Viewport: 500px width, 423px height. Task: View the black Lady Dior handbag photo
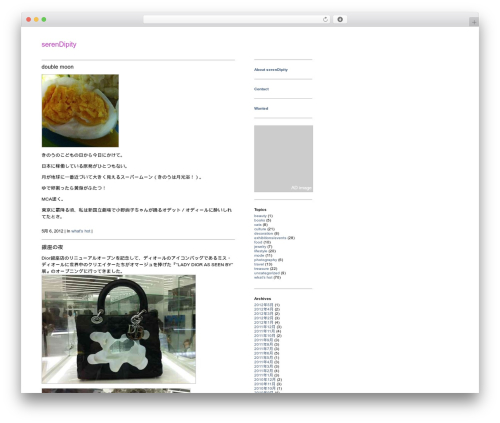coord(119,329)
